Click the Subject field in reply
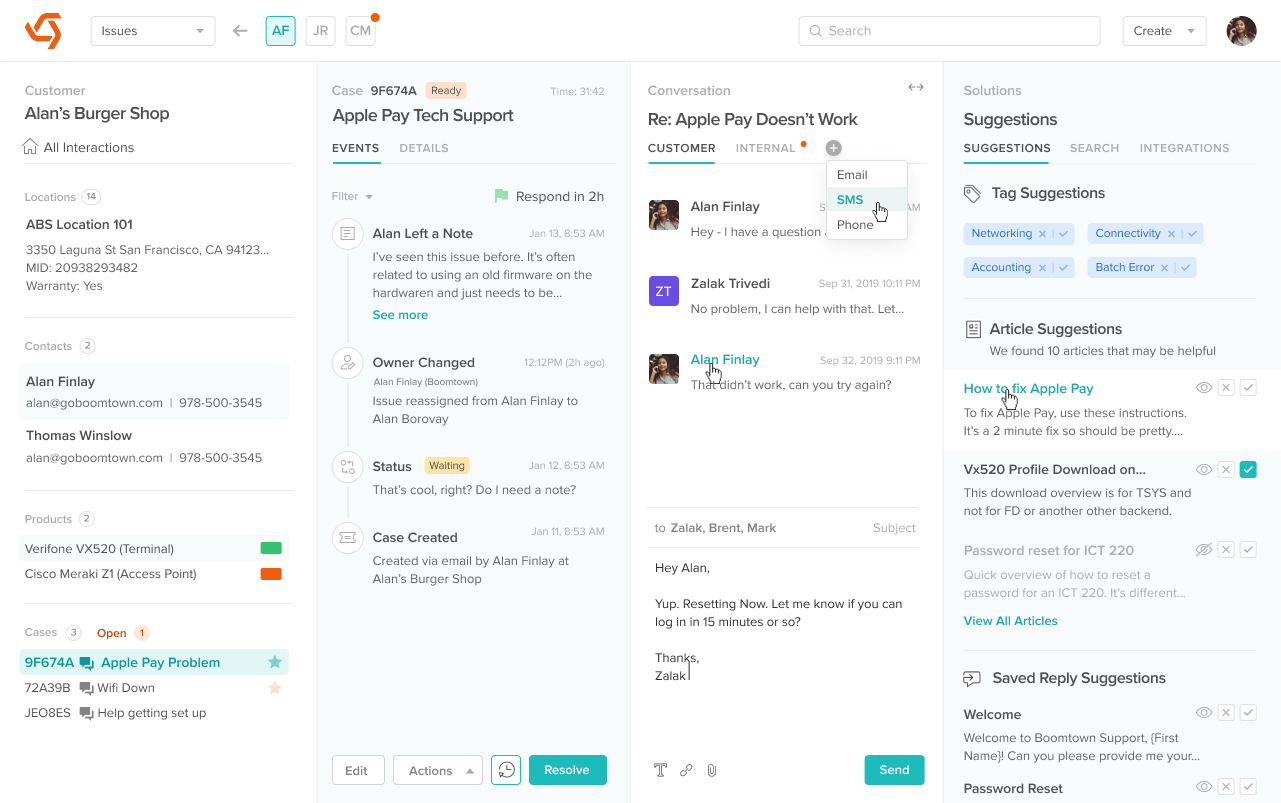This screenshot has width=1281, height=803. [894, 528]
